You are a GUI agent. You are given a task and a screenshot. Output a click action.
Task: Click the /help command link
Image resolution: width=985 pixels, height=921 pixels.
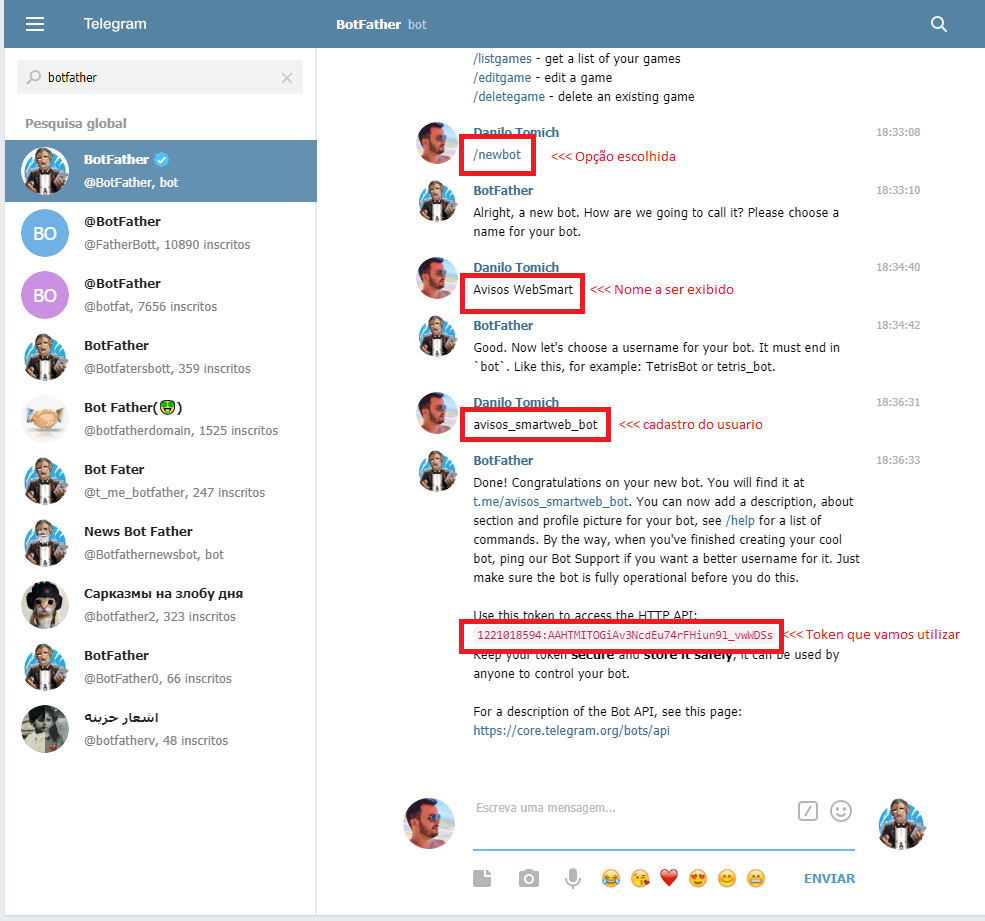pos(740,520)
